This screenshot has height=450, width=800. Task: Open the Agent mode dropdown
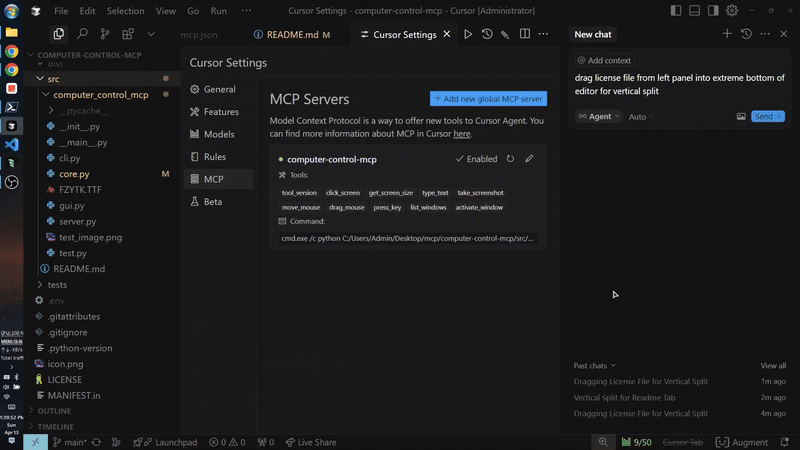599,117
